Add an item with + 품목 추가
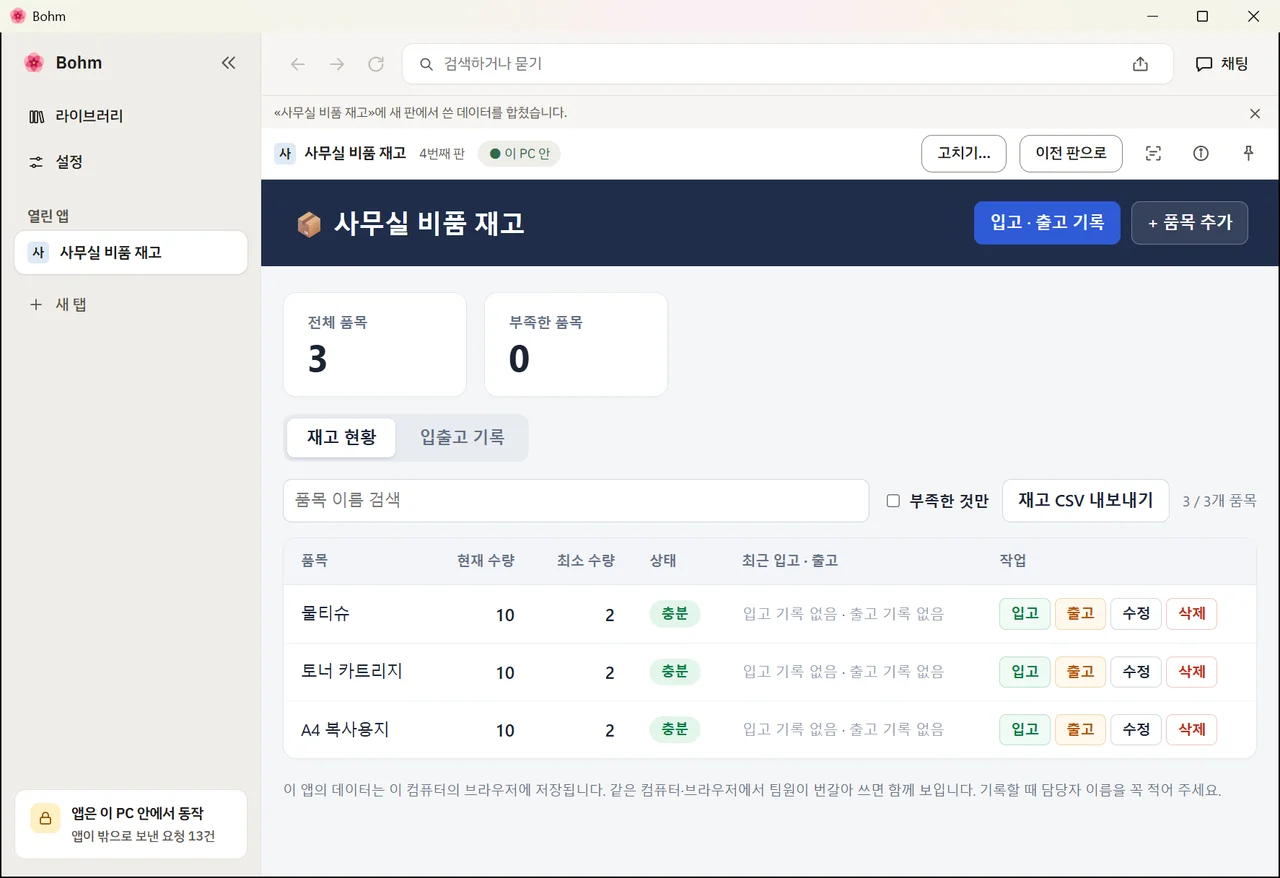This screenshot has width=1280, height=878. [x=1190, y=223]
